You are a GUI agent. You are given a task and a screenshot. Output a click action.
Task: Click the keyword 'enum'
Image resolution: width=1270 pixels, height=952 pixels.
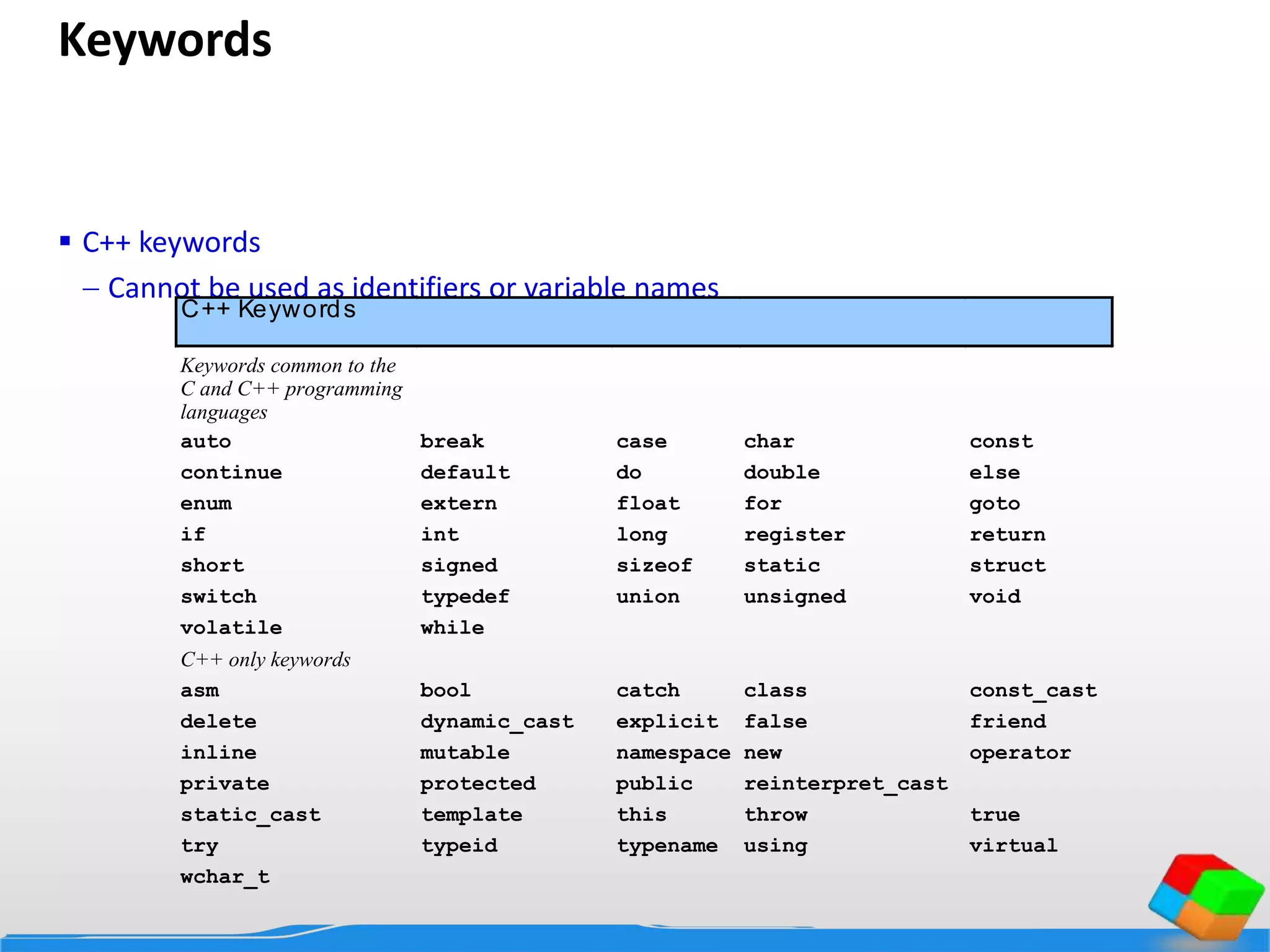206,504
